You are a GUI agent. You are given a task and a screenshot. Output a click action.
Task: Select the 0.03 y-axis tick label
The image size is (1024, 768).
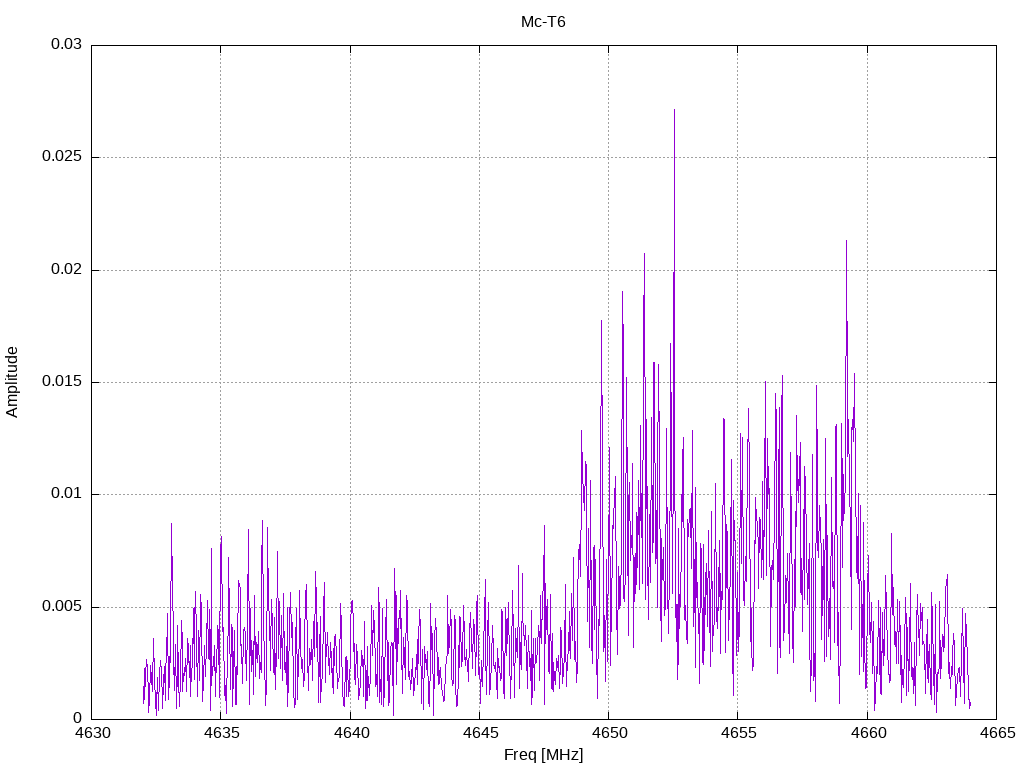(66, 45)
